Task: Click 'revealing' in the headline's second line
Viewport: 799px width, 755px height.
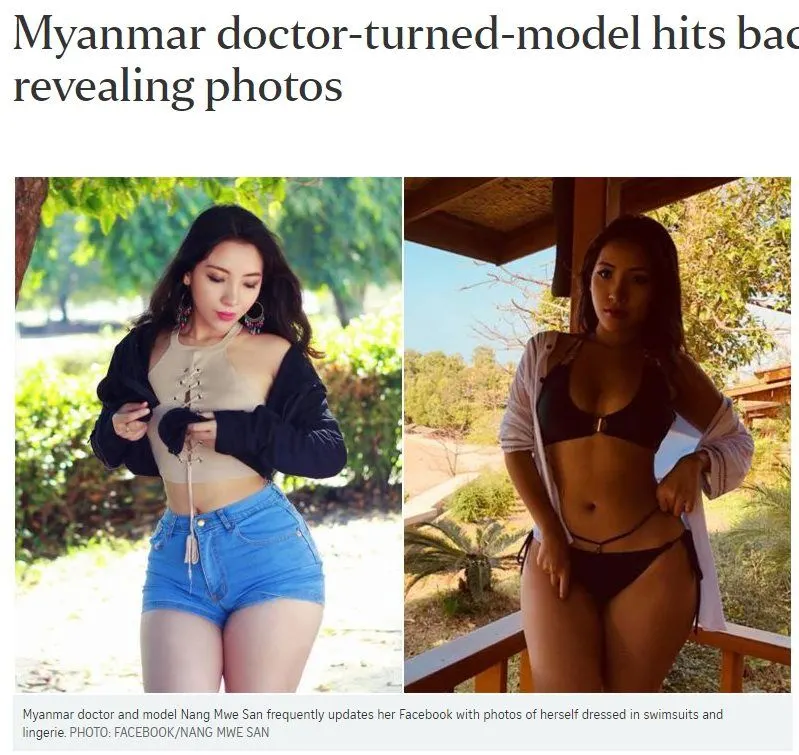Action: pyautogui.click(x=103, y=88)
